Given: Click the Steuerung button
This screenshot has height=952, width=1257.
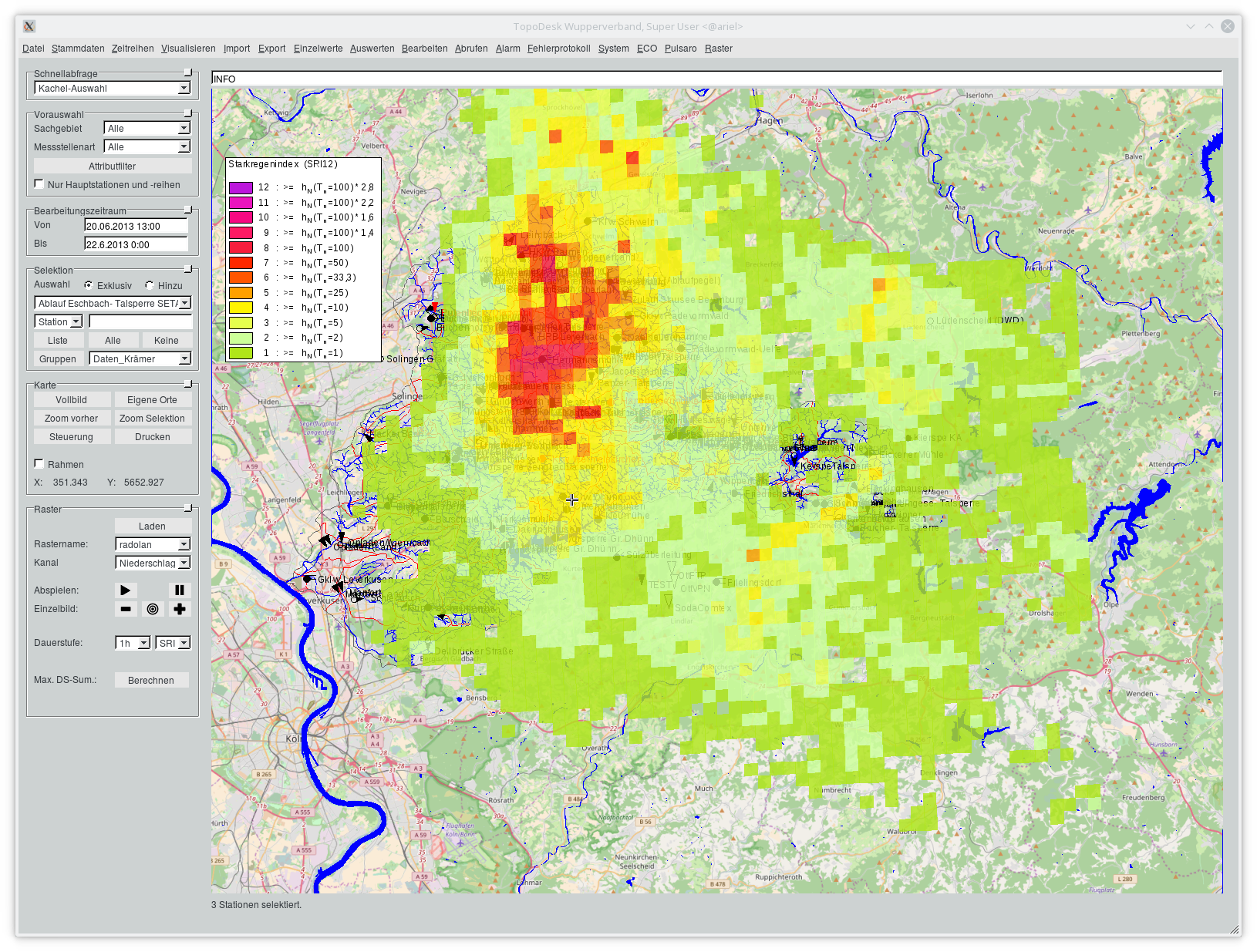Looking at the screenshot, I should tap(71, 437).
